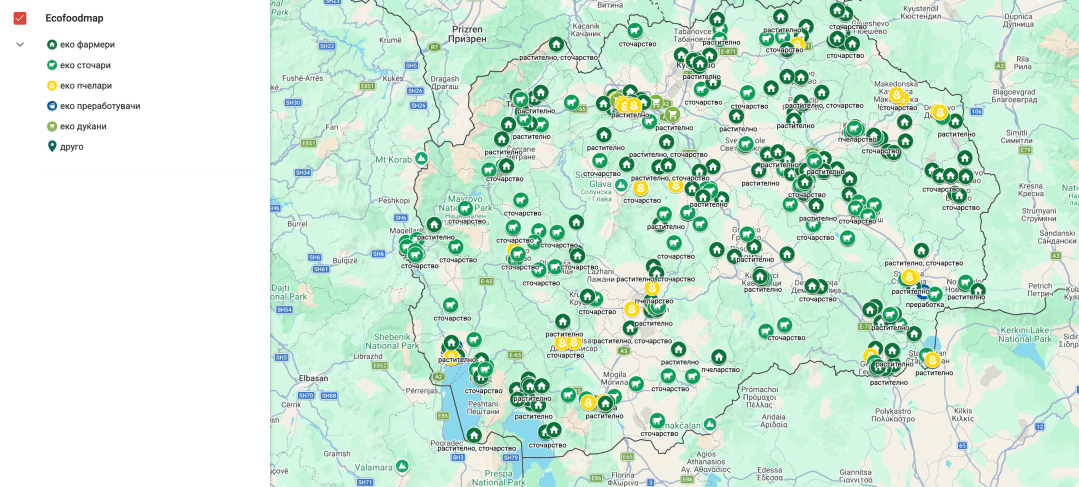Select the друго pin icon in legend
Screen dimensions: 1079x487
click(x=52, y=147)
